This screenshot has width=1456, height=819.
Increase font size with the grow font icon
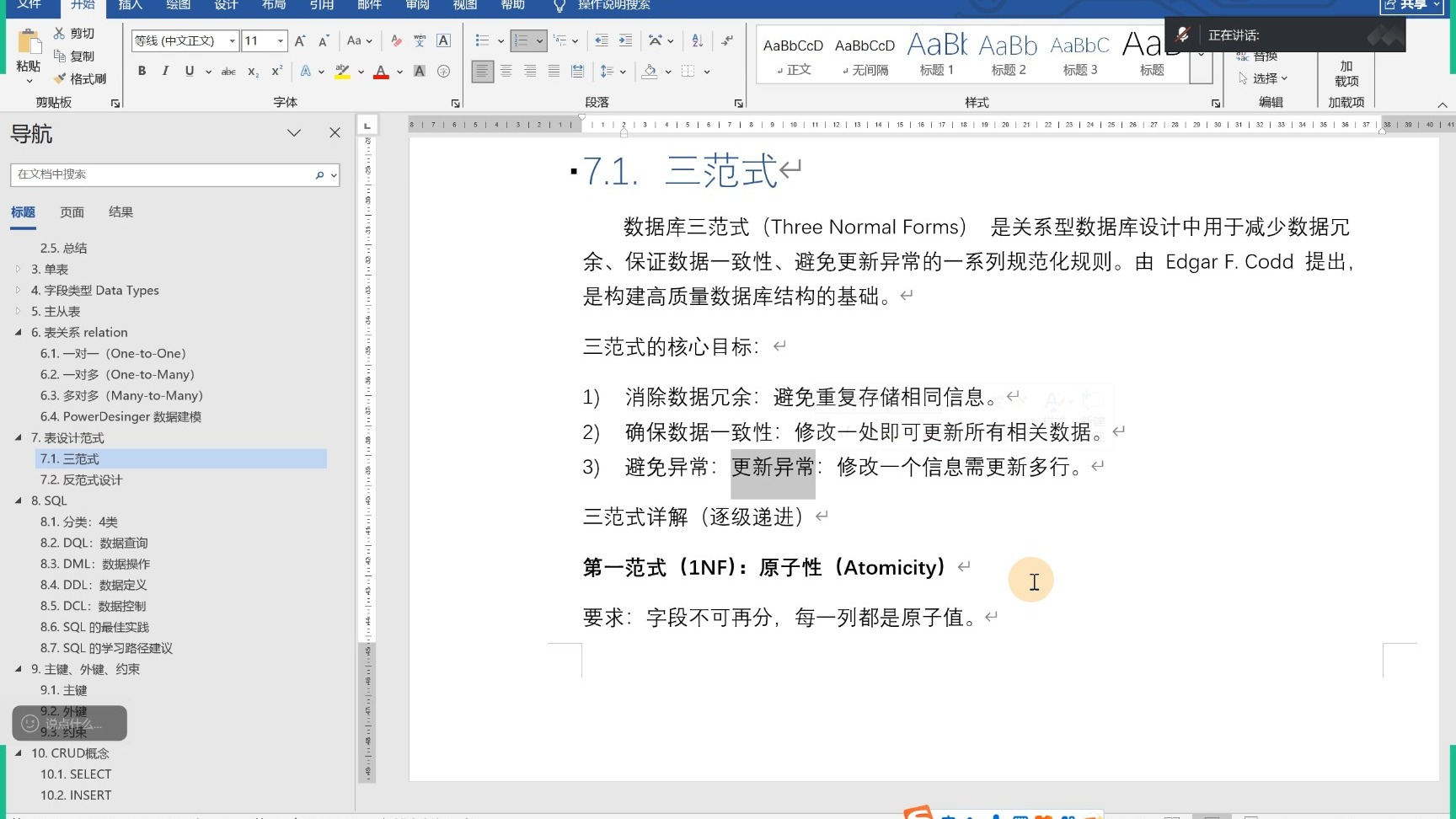[300, 40]
